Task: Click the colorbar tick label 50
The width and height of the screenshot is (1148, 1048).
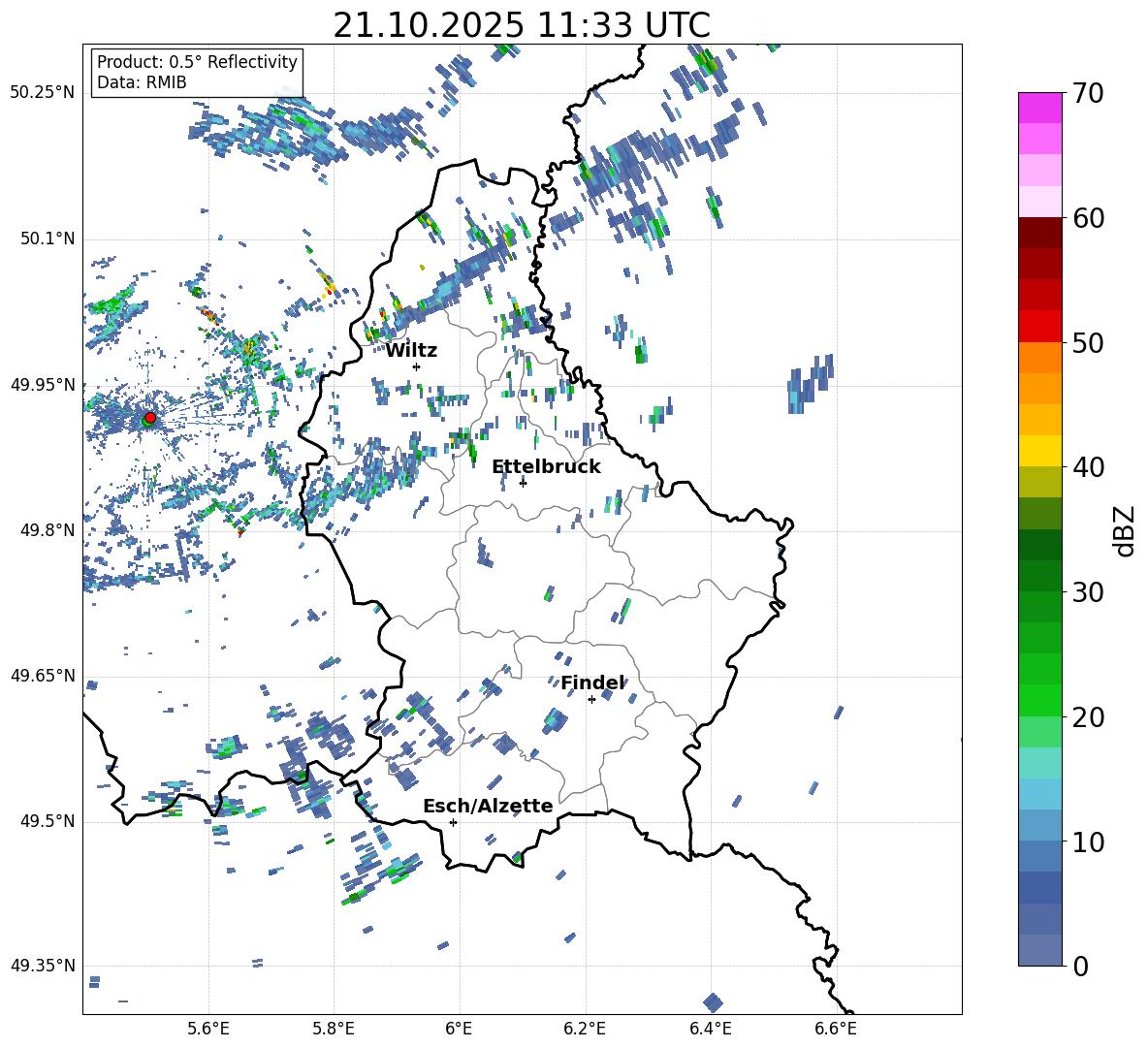Action: click(1087, 343)
